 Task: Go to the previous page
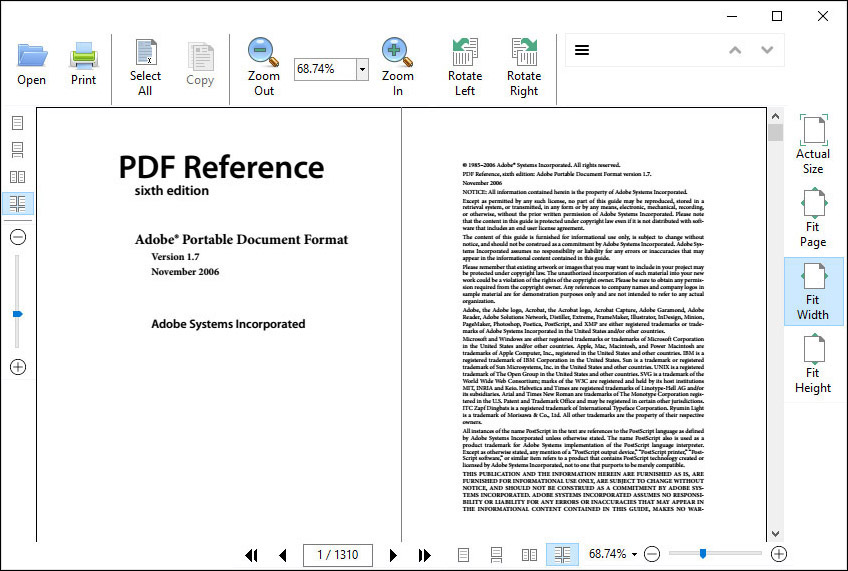[283, 555]
